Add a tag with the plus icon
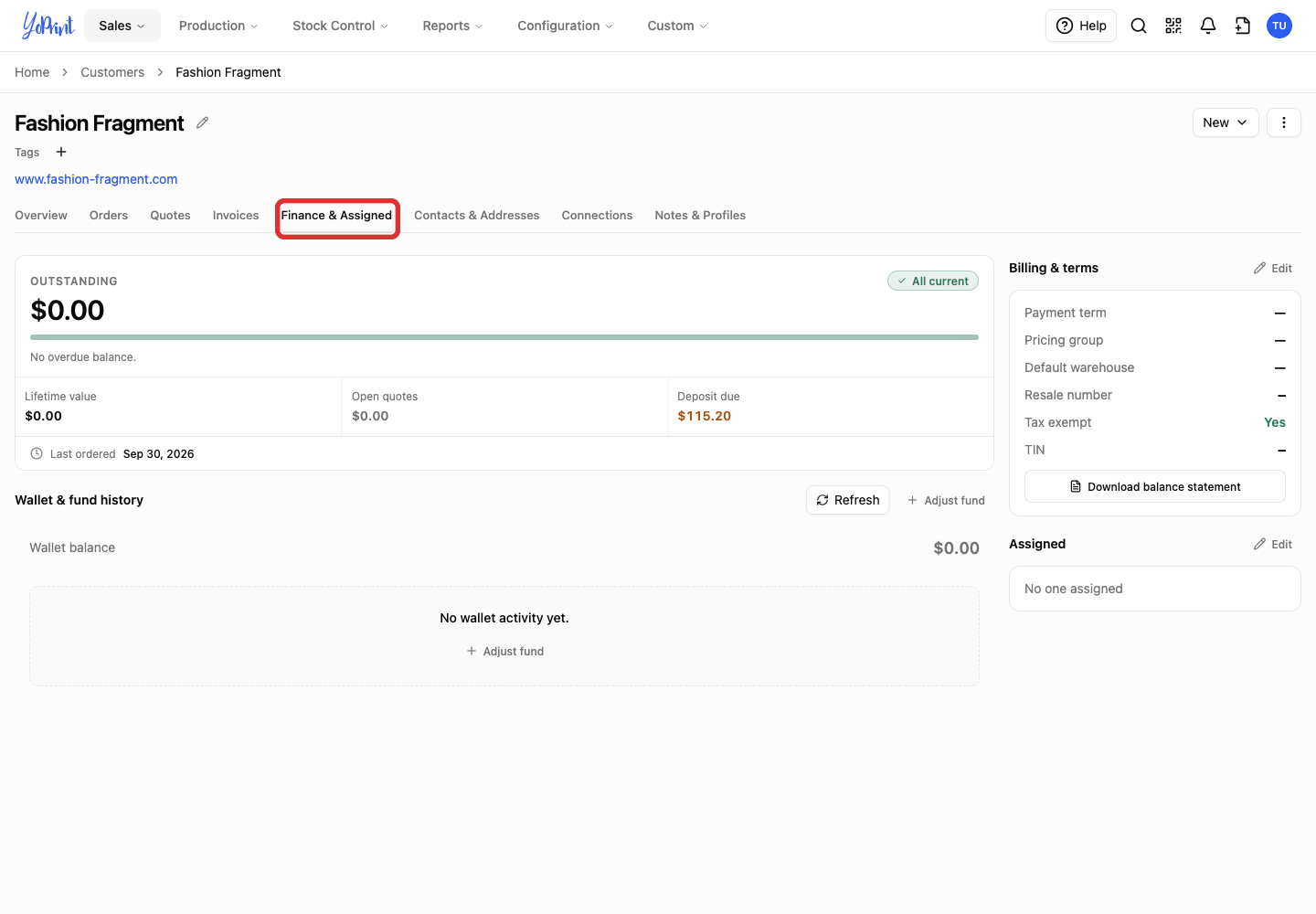This screenshot has height=914, width=1316. click(61, 152)
